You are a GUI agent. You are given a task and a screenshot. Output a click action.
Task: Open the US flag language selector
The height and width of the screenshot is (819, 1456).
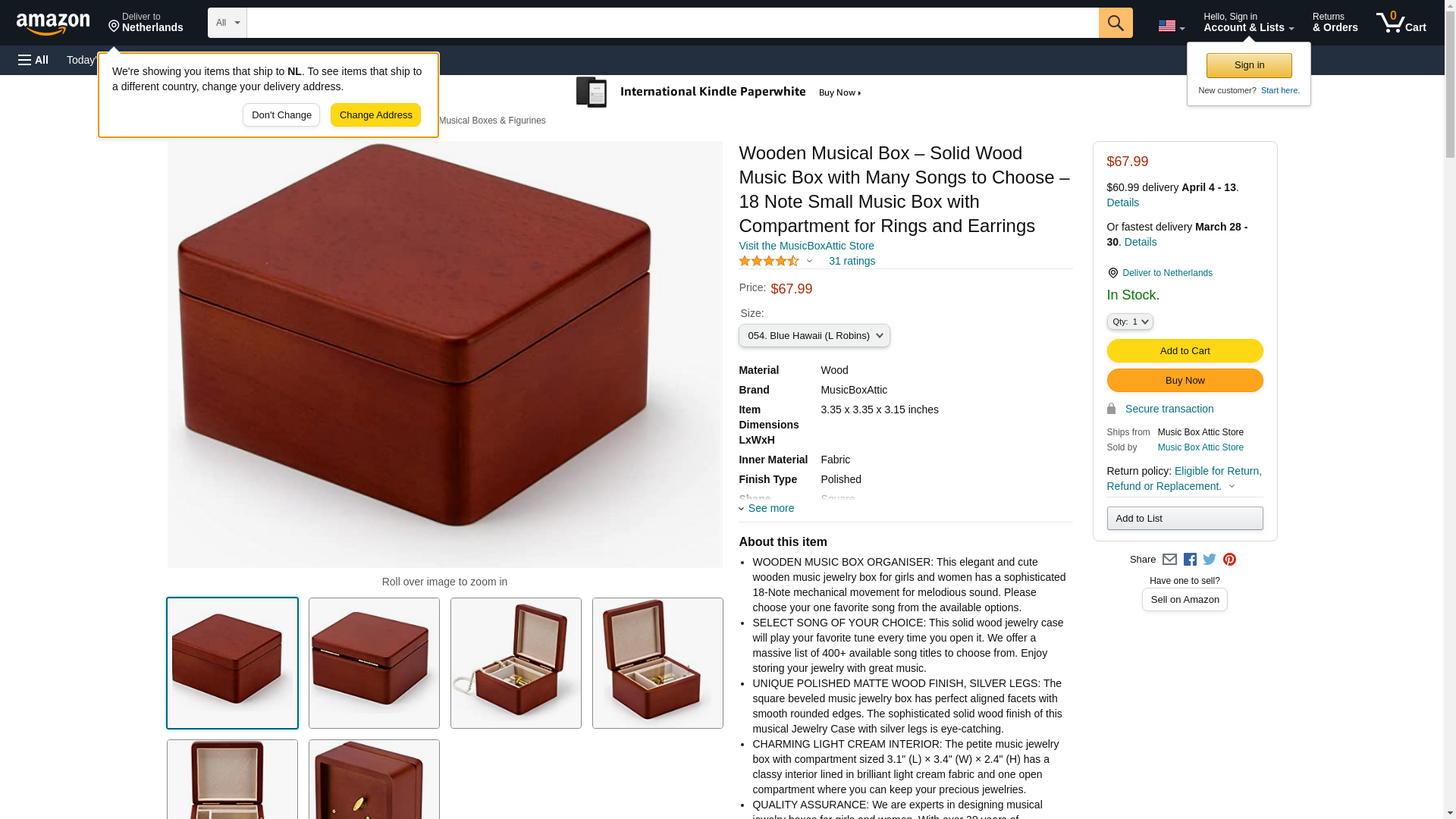(1171, 26)
